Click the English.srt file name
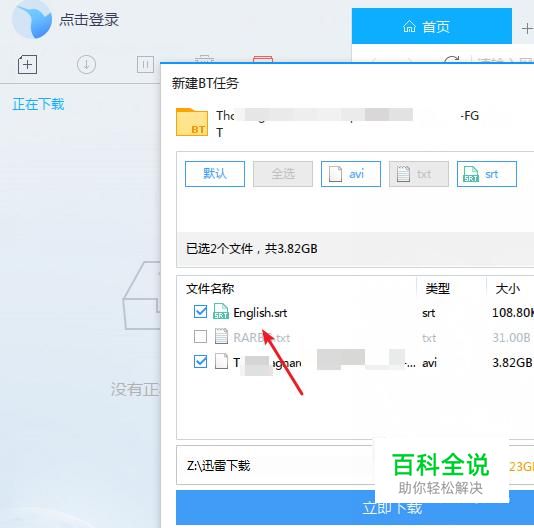The width and height of the screenshot is (534, 528). pyautogui.click(x=260, y=313)
